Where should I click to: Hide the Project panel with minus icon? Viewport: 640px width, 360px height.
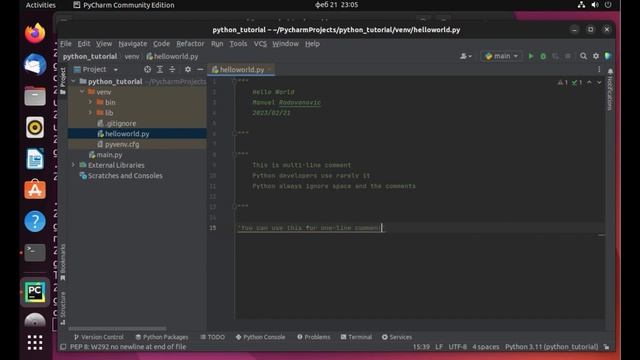tap(200, 70)
